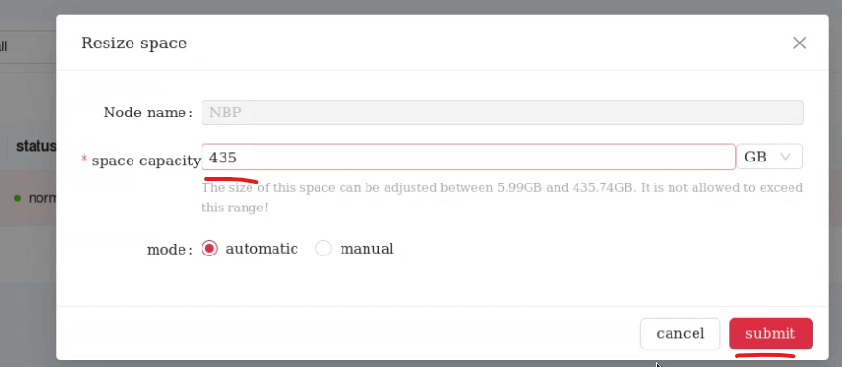
Task: Expand the unit selector chevron arrow
Action: click(x=785, y=157)
